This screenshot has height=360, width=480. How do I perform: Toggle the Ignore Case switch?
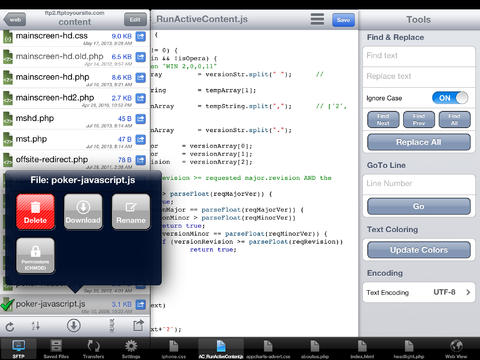pyautogui.click(x=450, y=98)
